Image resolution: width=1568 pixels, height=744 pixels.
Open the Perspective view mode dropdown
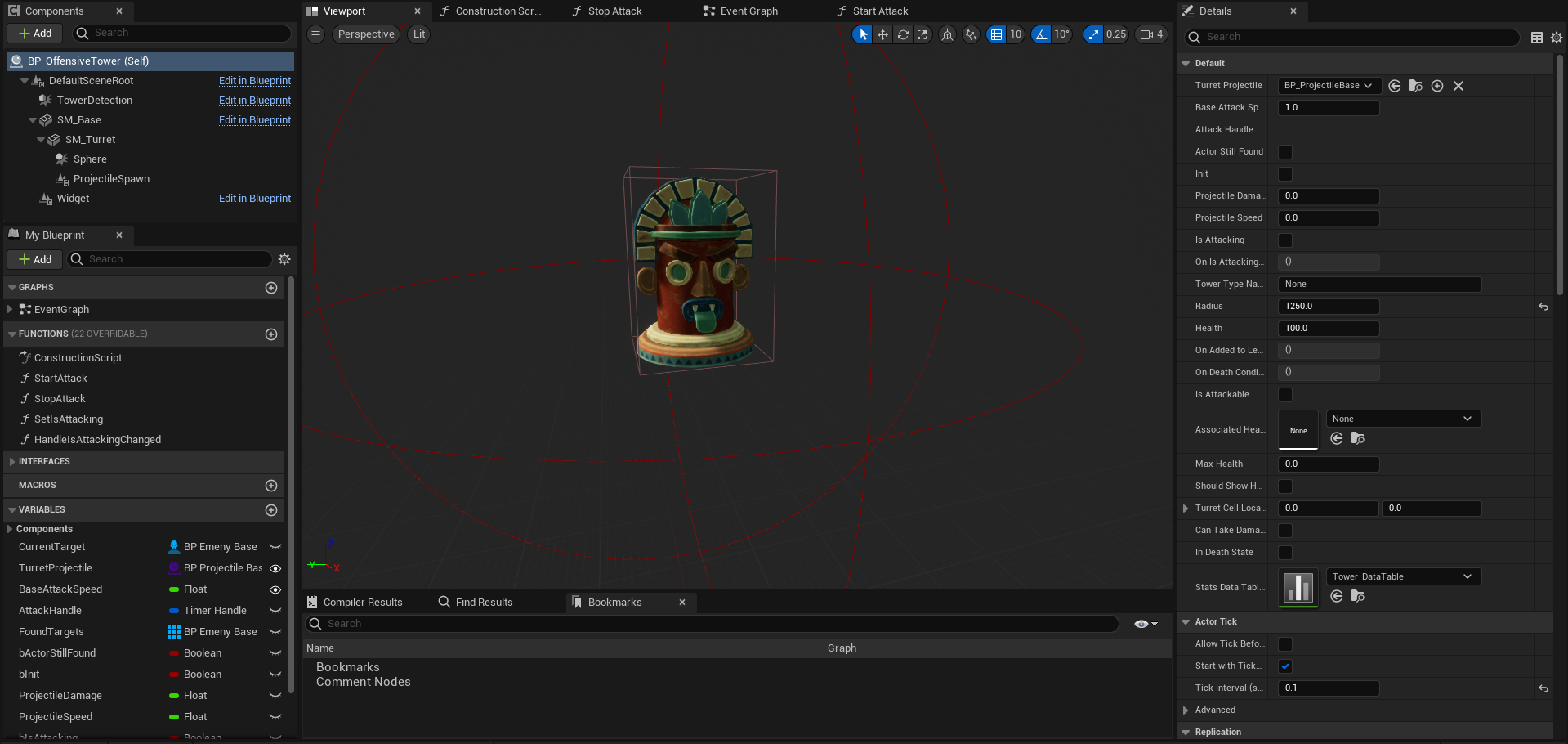pos(366,34)
